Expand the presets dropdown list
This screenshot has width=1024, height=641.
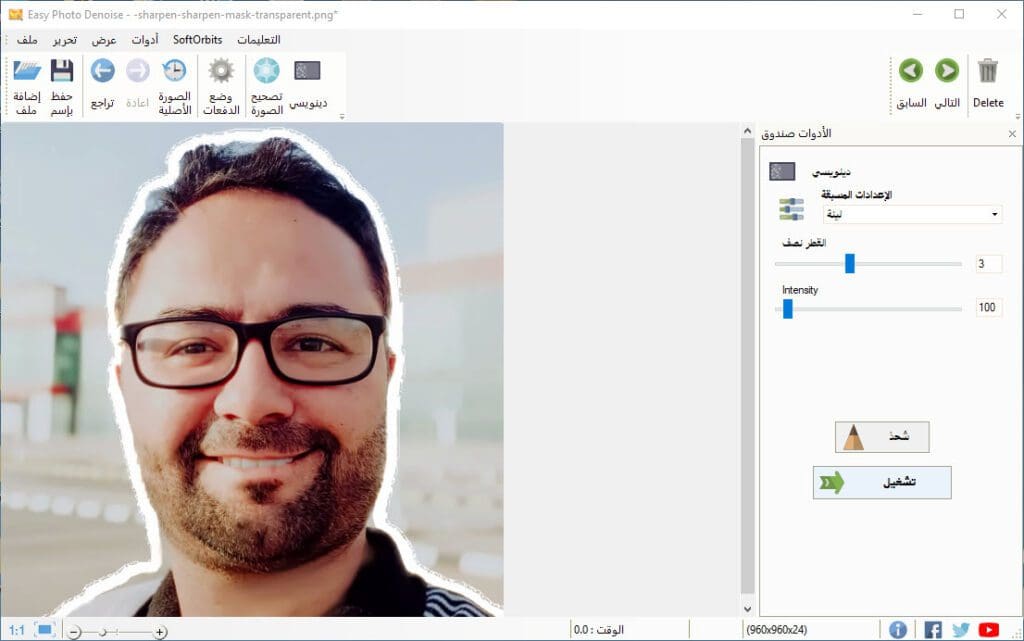click(x=994, y=214)
